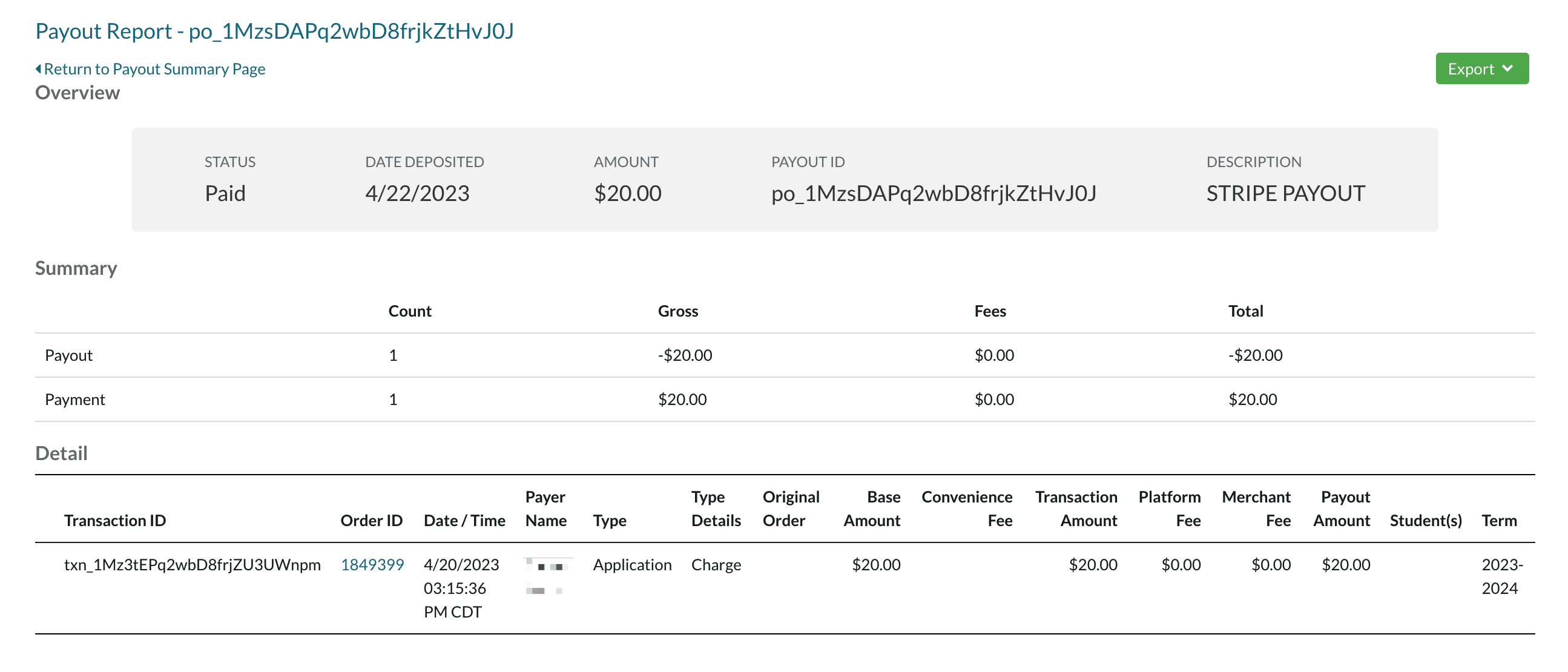The width and height of the screenshot is (1568, 672).
Task: Click the Merchant Fee column header
Action: [1256, 509]
